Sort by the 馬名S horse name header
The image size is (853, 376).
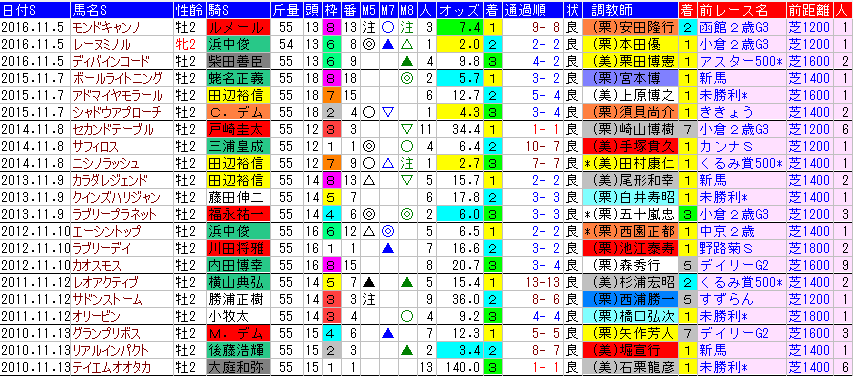click(122, 10)
